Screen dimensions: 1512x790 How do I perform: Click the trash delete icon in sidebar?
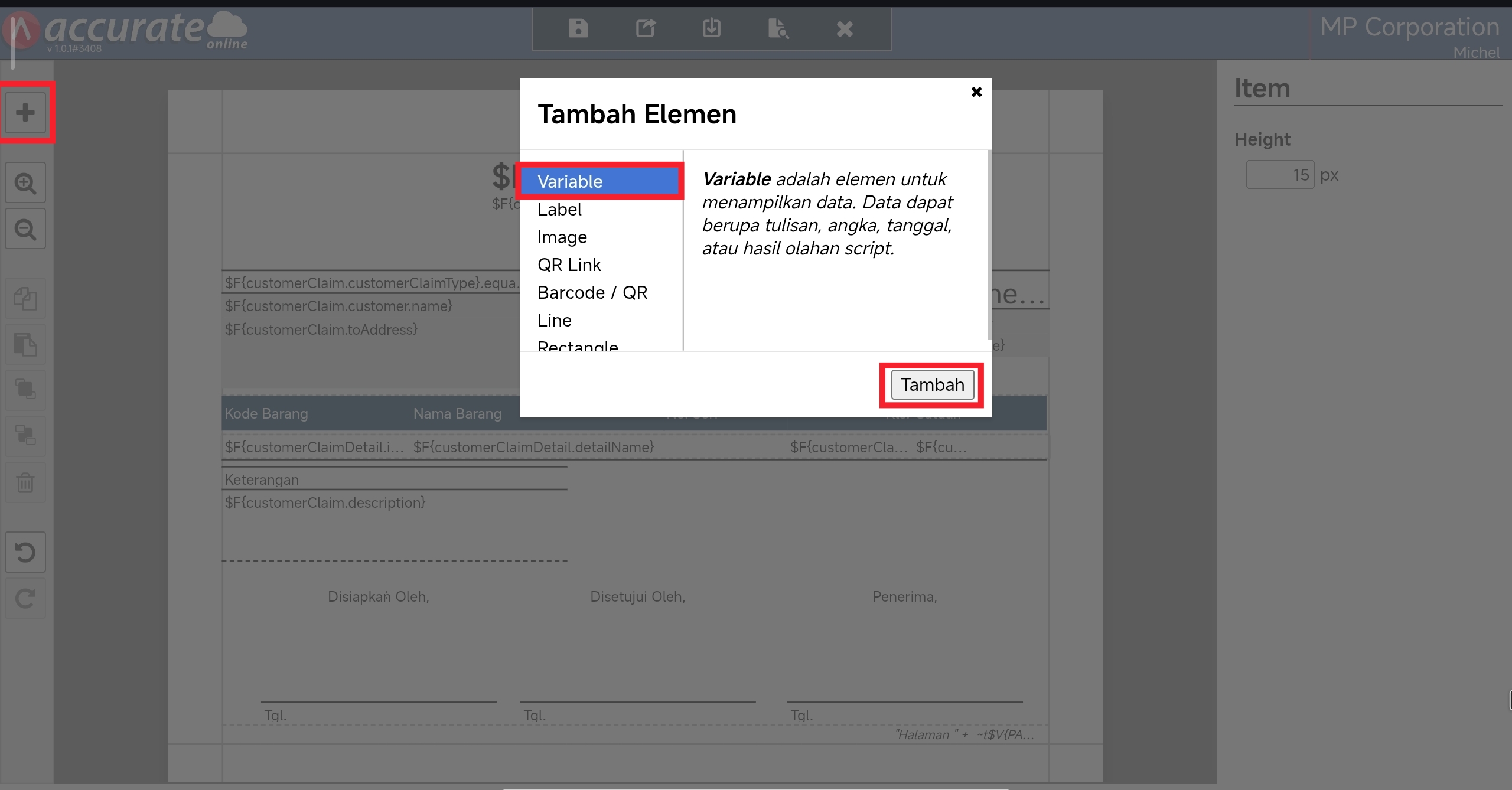point(25,483)
